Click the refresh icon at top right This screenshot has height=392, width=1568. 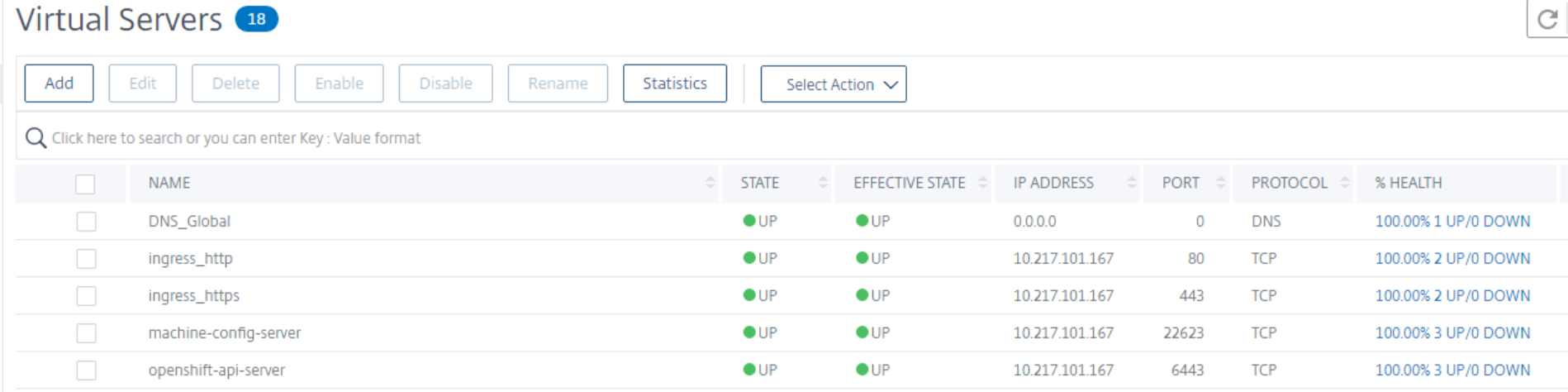coord(1547,19)
